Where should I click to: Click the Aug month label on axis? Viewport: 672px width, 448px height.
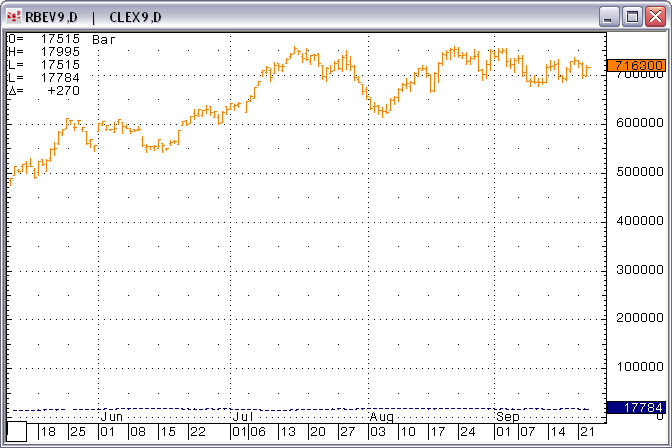coord(381,415)
